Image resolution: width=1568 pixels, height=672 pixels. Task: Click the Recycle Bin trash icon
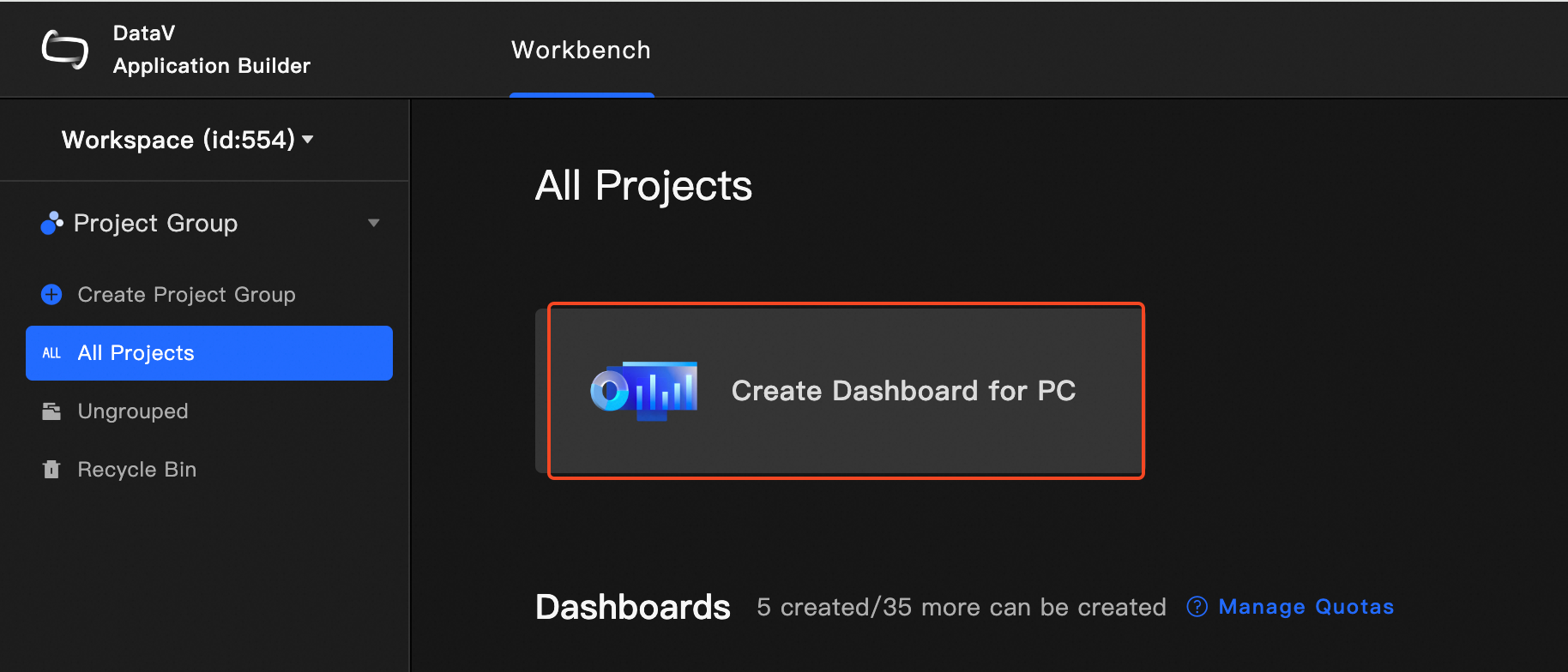[x=51, y=470]
